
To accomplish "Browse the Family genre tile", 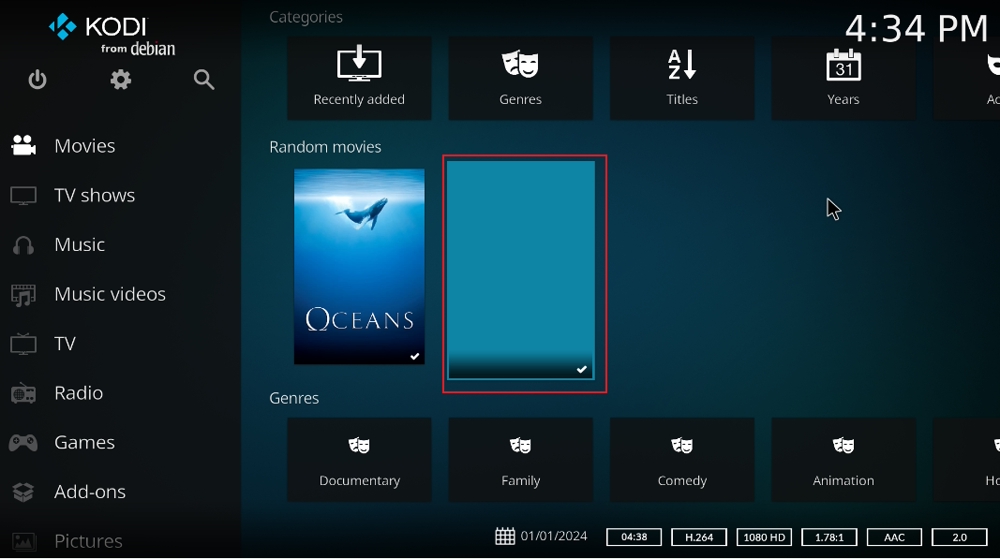I will (520, 460).
